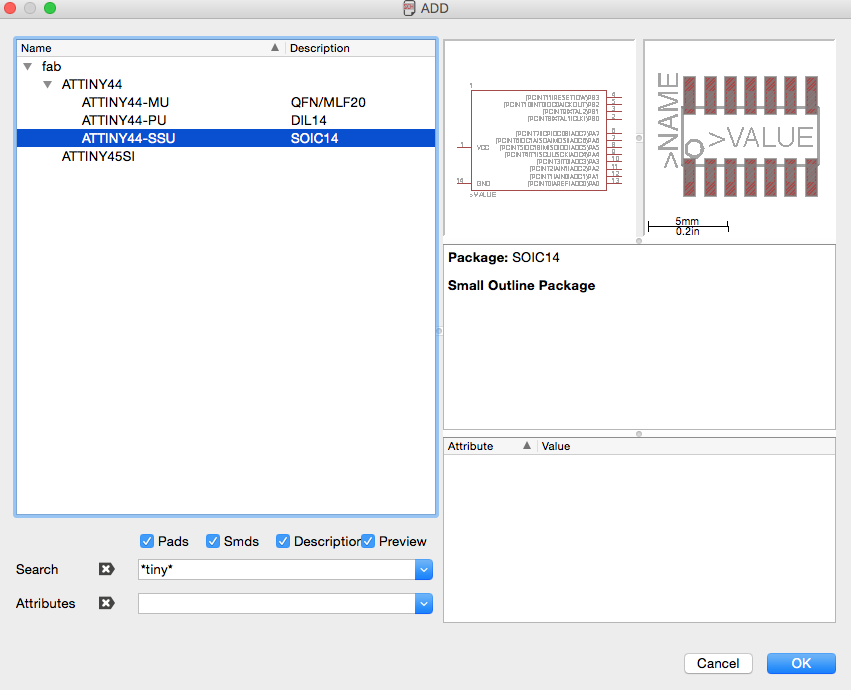This screenshot has width=851, height=690.
Task: Click inside the Search text field
Action: point(277,569)
